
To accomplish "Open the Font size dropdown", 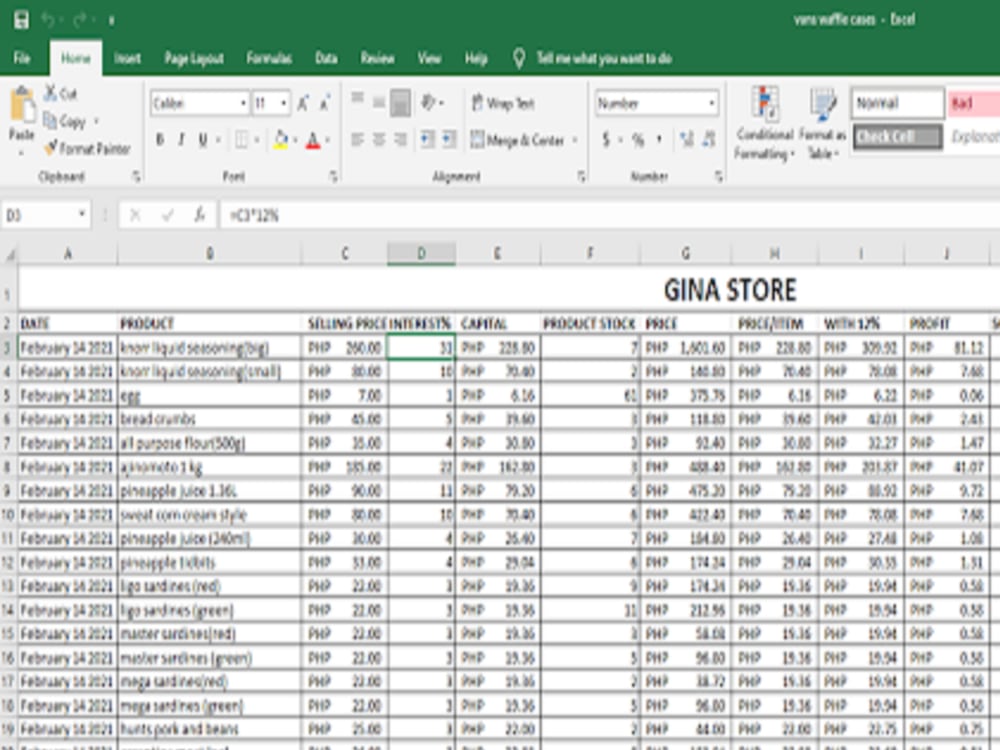I will (284, 103).
